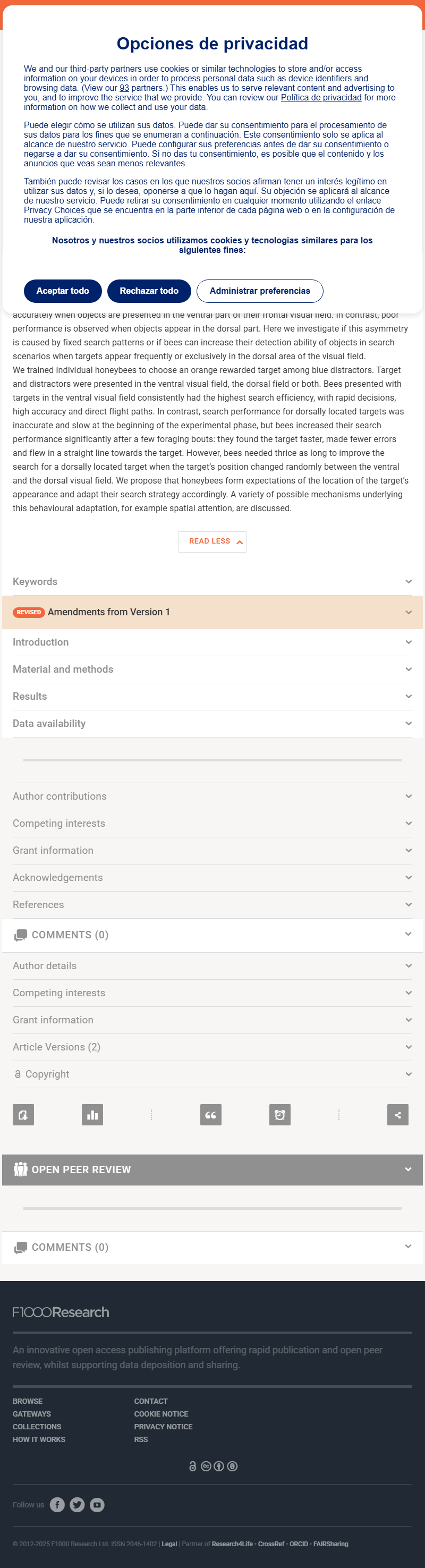
Task: Open How It Works footer item
Action: click(x=39, y=1439)
